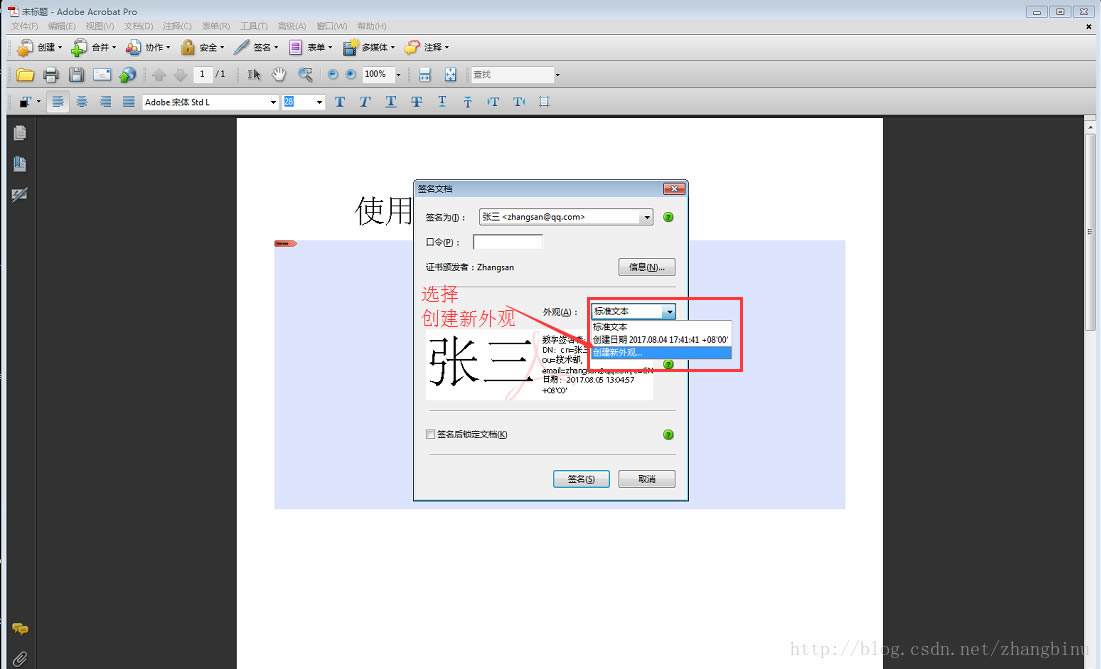Choose the hand pan tool
The width and height of the screenshot is (1101, 669).
279,74
